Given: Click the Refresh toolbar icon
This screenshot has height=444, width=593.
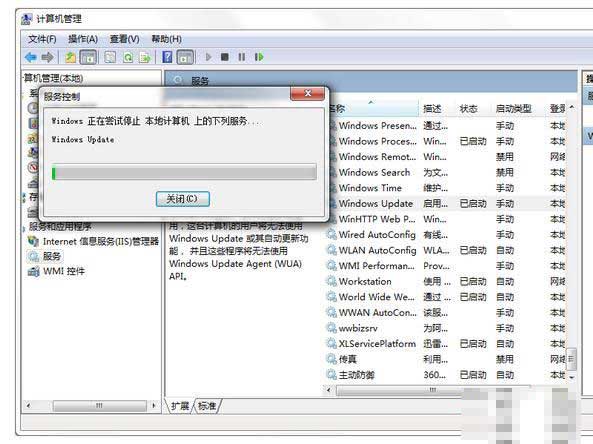Looking at the screenshot, I should tap(128, 57).
